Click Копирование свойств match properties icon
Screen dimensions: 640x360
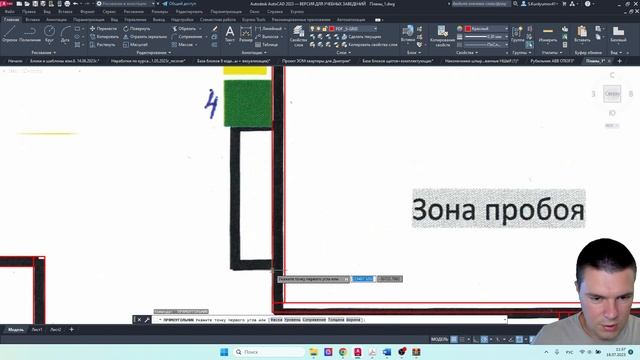click(x=442, y=36)
